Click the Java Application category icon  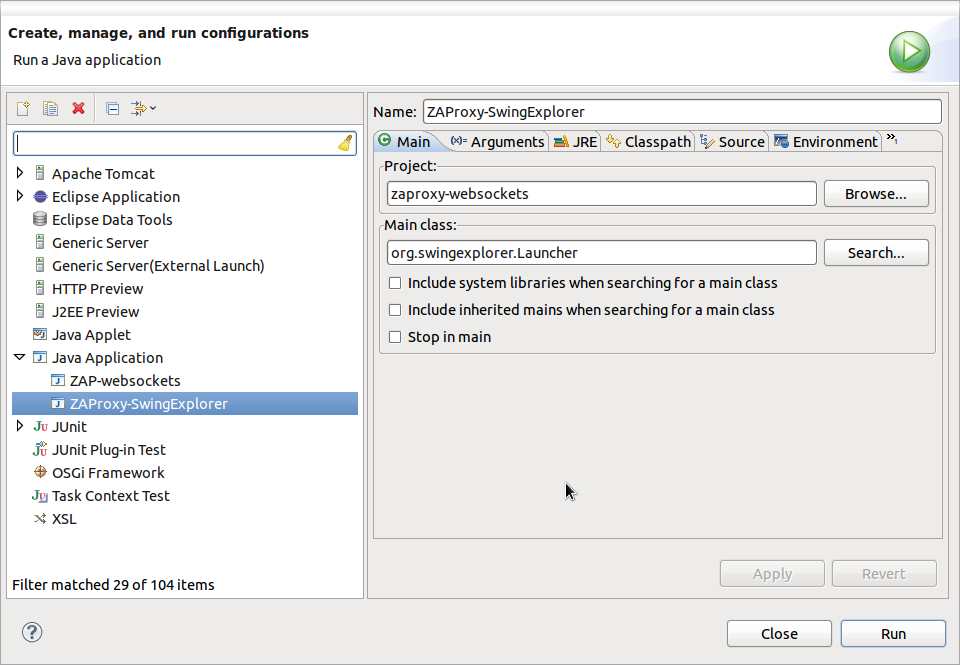40,358
